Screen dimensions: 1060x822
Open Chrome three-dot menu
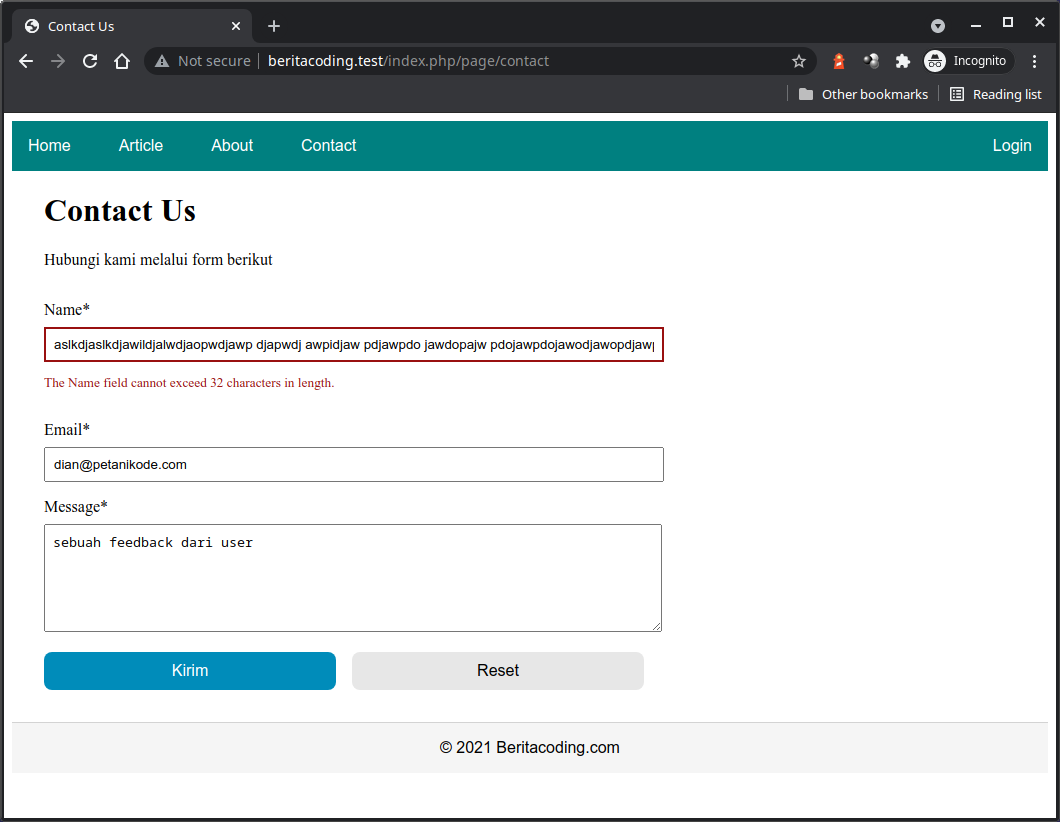tap(1034, 61)
